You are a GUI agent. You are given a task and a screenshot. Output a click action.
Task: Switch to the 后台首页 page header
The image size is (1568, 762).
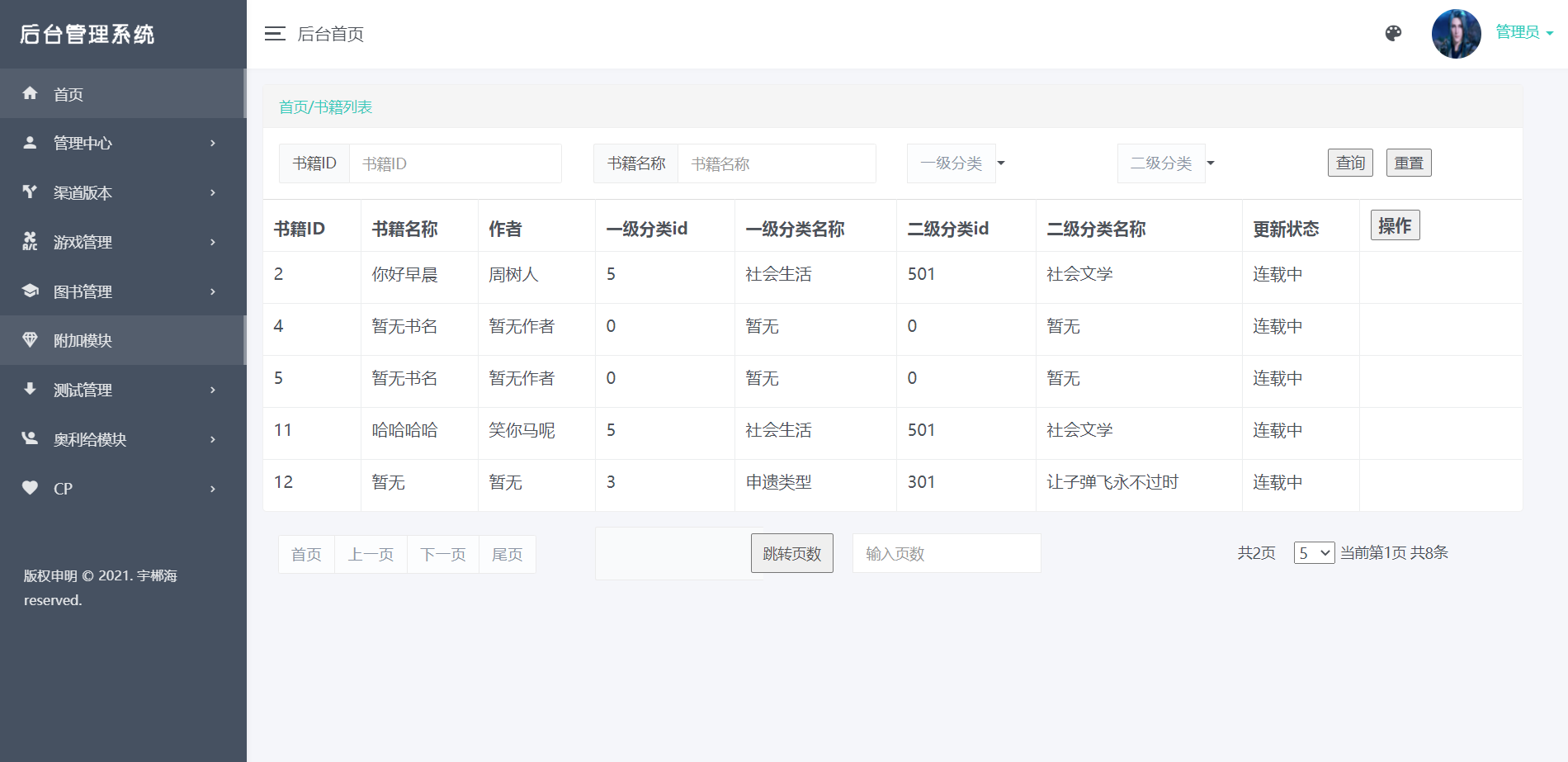(x=330, y=34)
